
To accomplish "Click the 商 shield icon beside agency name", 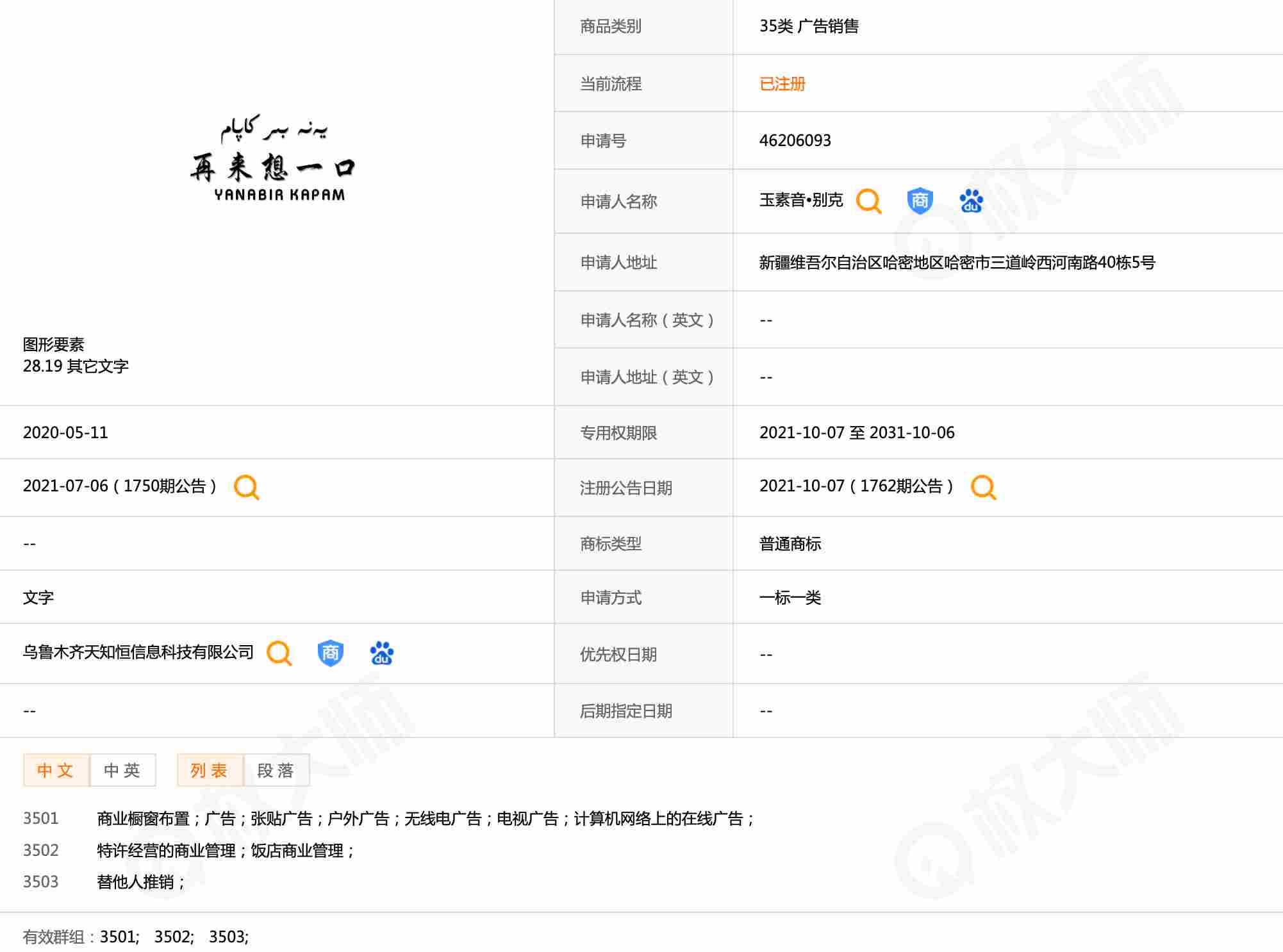I will pyautogui.click(x=330, y=653).
